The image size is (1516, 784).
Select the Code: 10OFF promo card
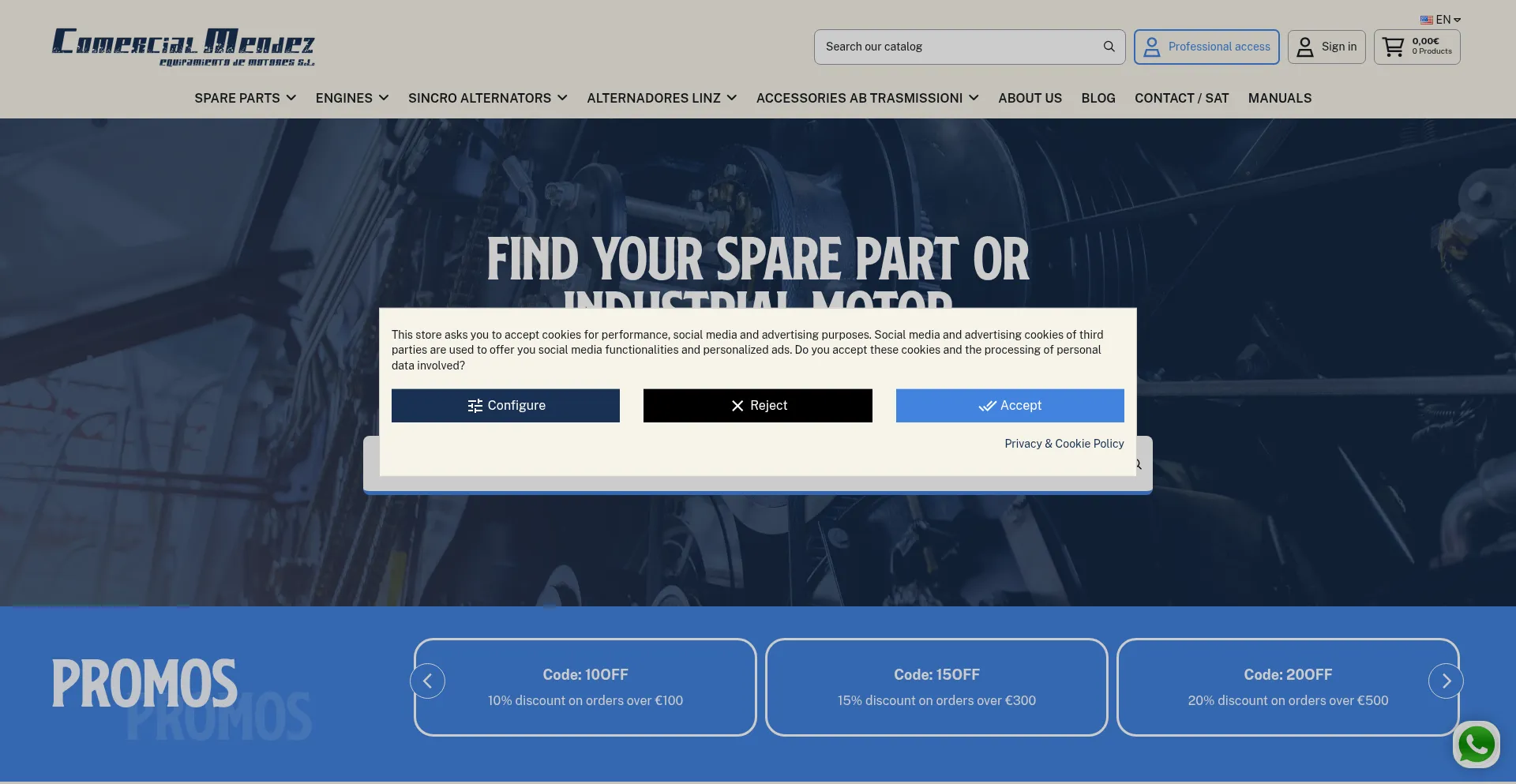pyautogui.click(x=585, y=687)
